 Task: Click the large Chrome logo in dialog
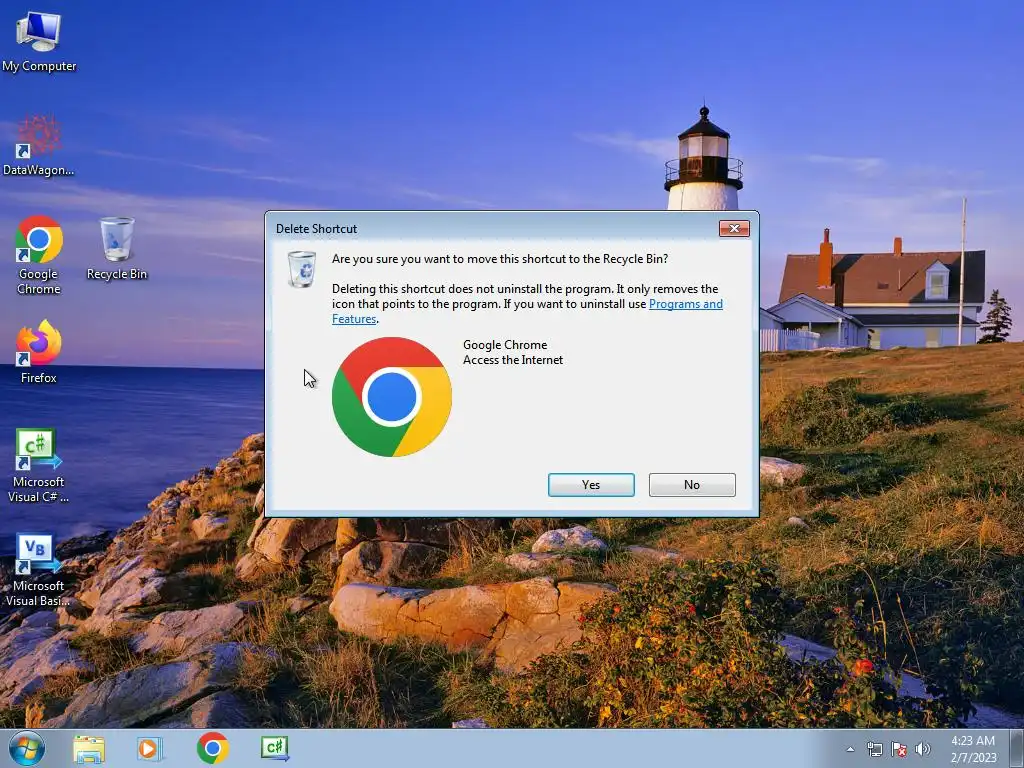point(392,397)
